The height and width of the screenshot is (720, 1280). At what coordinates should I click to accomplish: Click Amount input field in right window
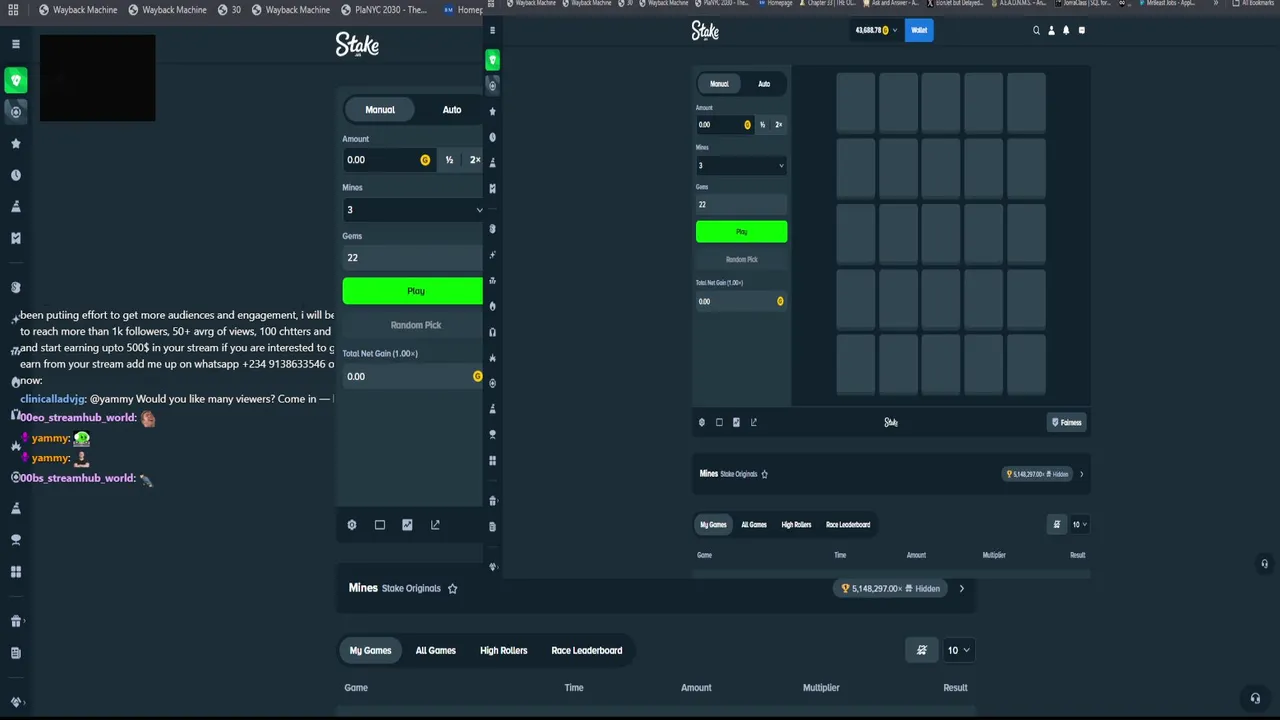coord(724,125)
